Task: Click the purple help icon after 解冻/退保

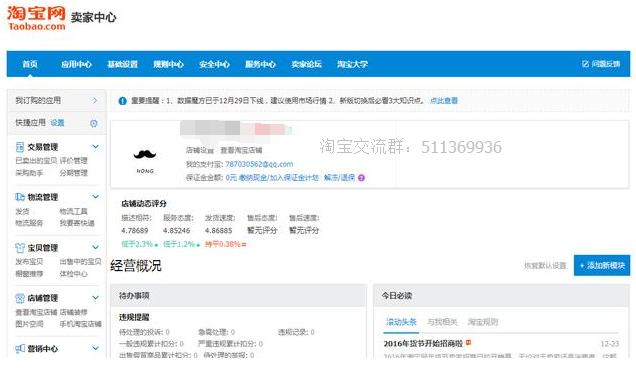Action: [361, 178]
